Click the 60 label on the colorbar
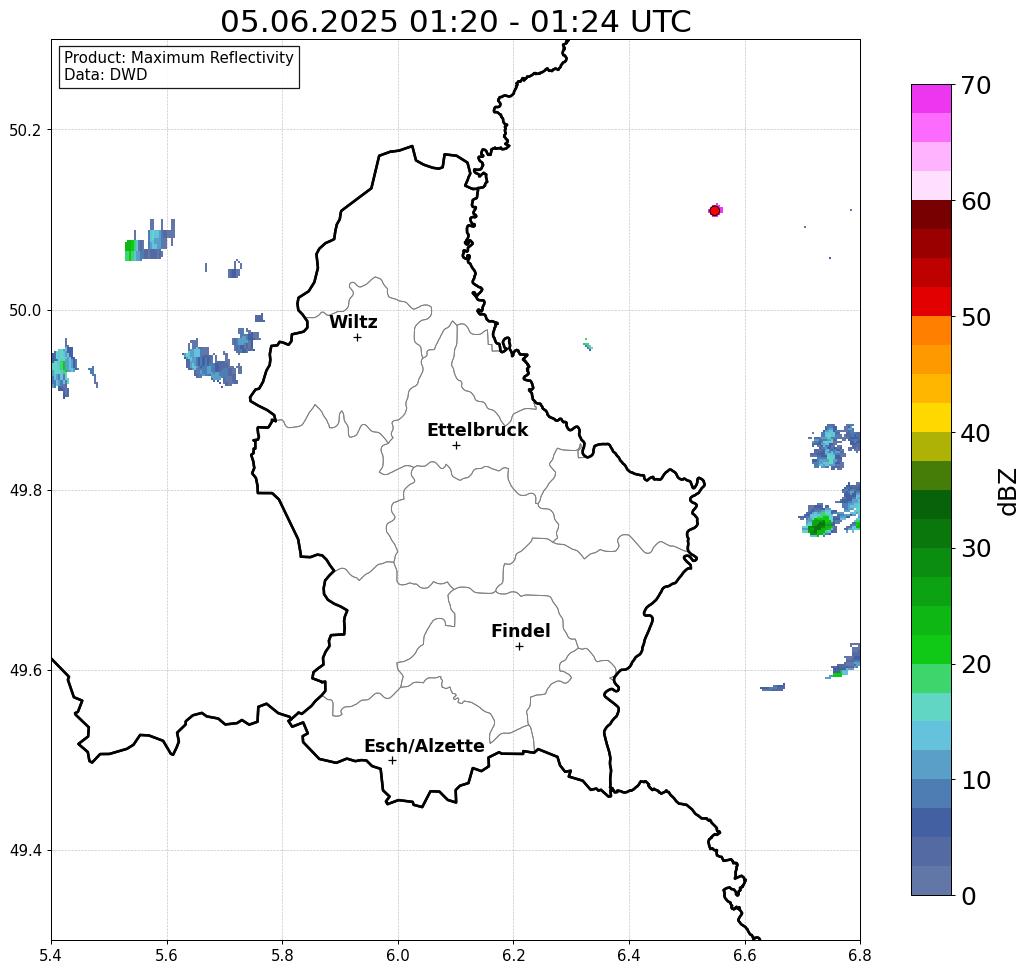Image resolution: width=1029 pixels, height=973 pixels. pyautogui.click(x=975, y=201)
